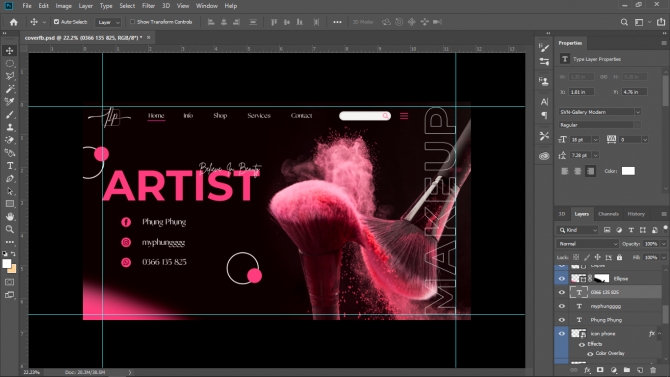670x377 pixels.
Task: Open the Layer menu
Action: [85, 6]
